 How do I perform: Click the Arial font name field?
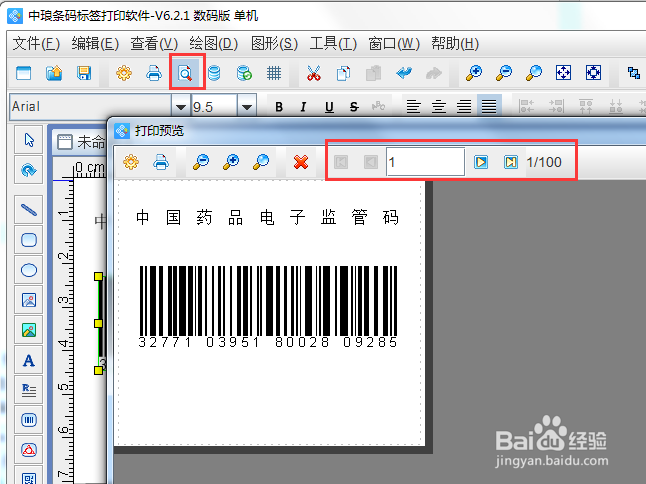[x=90, y=107]
